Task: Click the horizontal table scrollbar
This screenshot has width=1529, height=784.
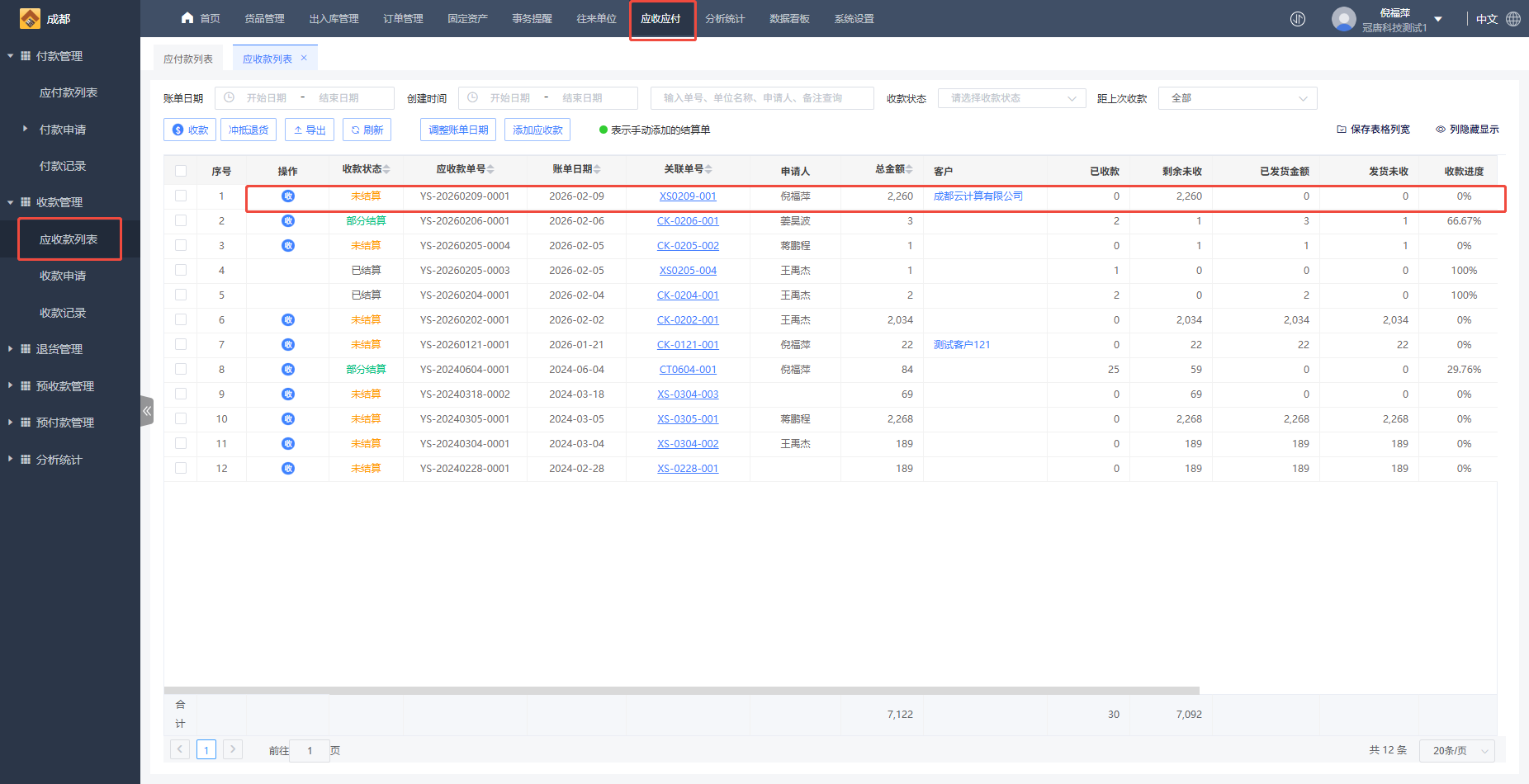Action: 681,690
